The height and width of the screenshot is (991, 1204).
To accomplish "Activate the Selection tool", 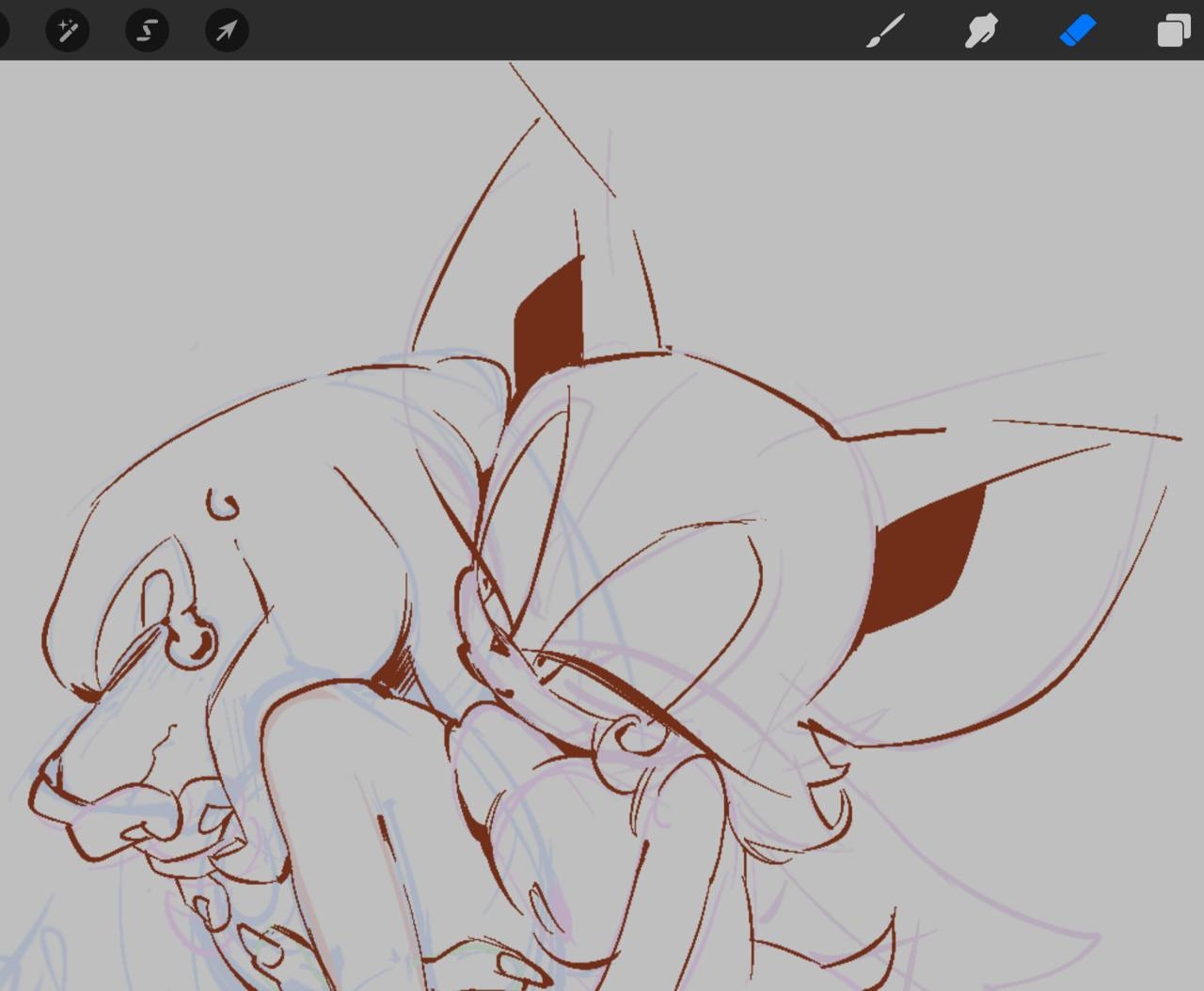I will [148, 31].
